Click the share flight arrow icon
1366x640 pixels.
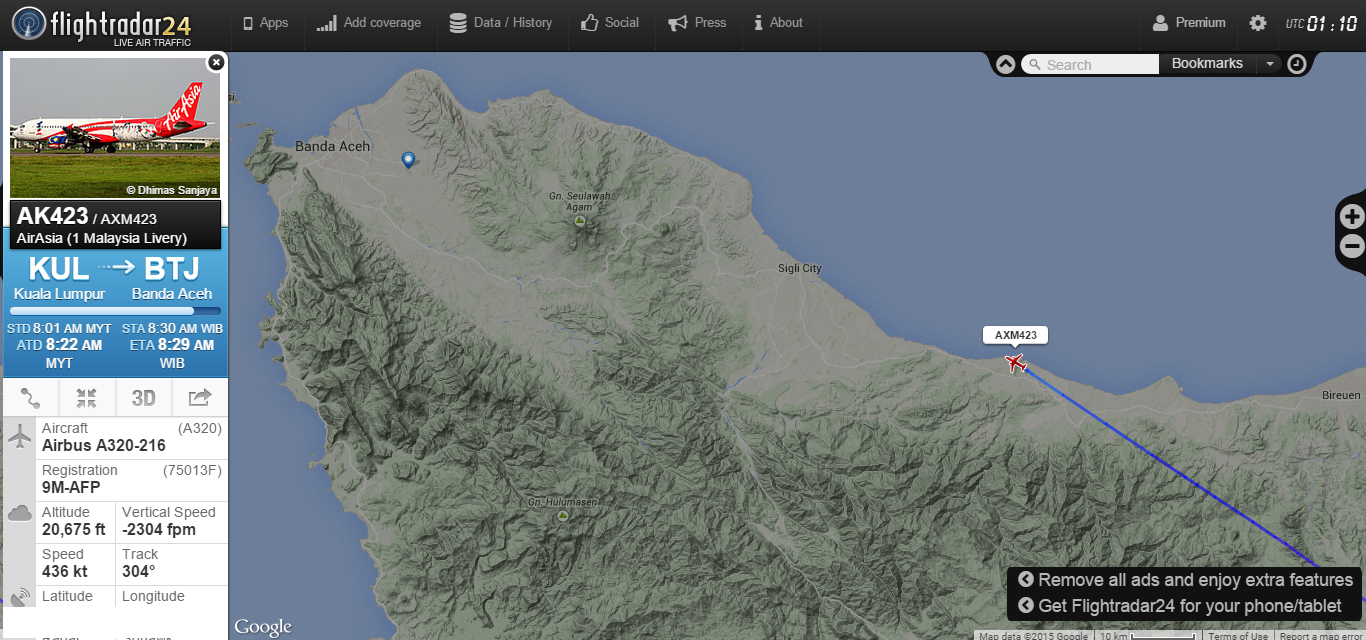(200, 398)
